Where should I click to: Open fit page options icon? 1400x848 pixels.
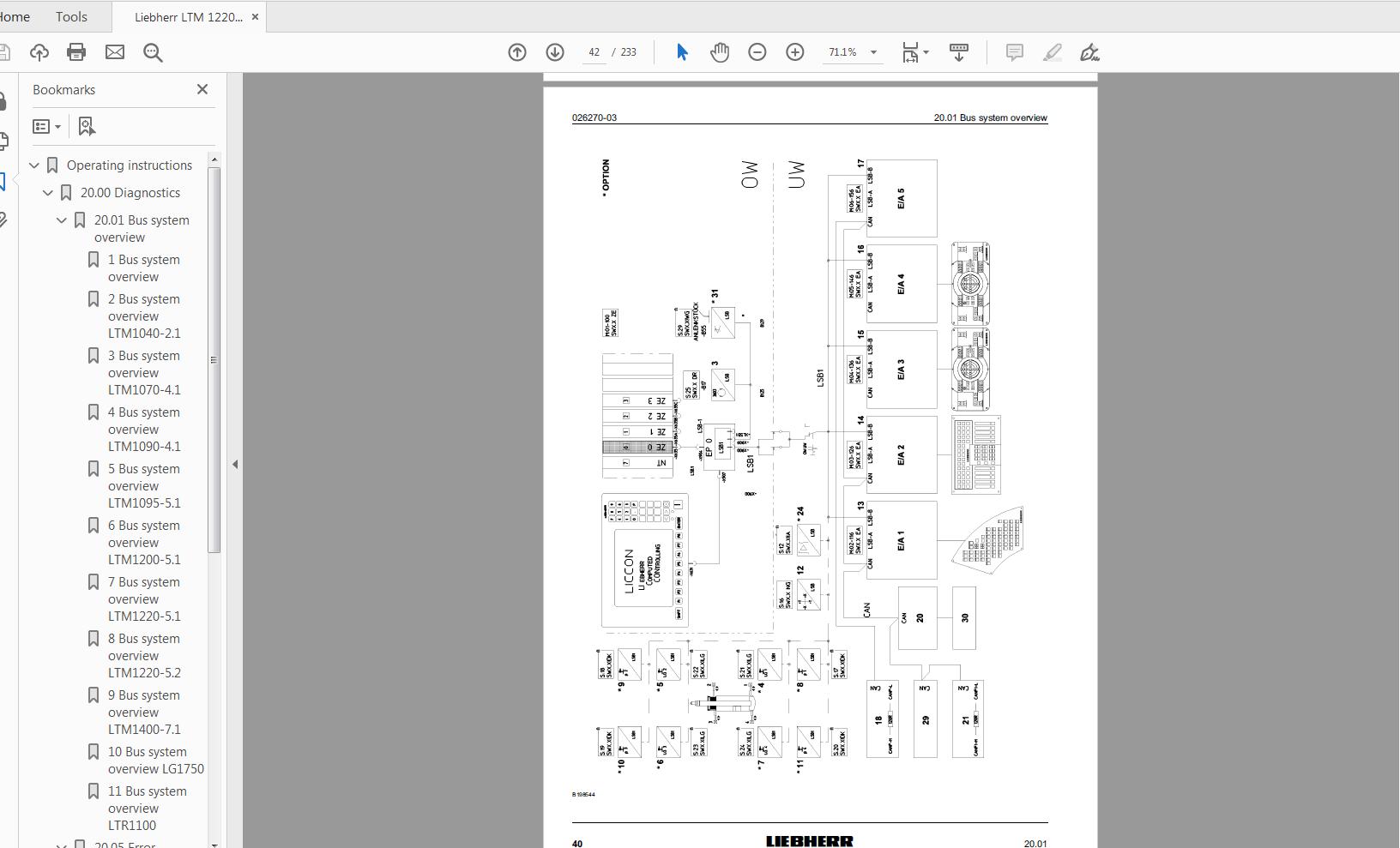pos(914,52)
